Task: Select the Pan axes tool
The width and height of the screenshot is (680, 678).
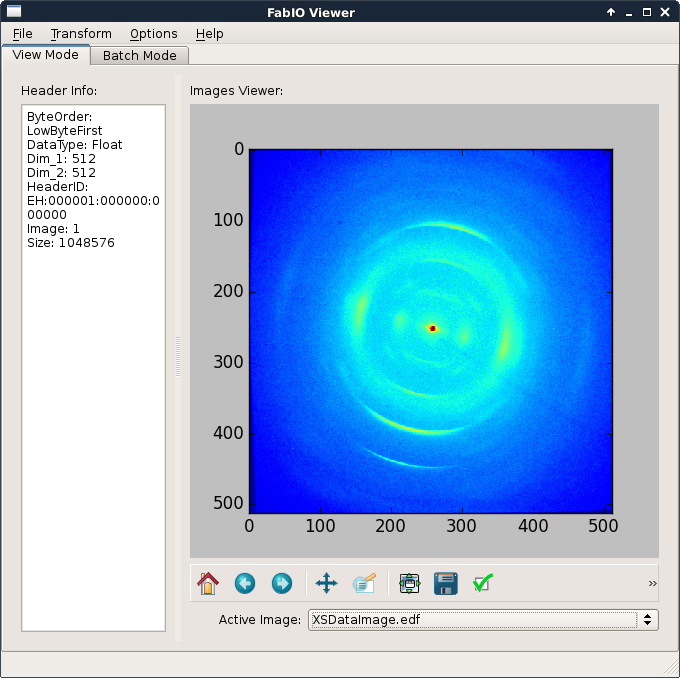Action: 327,583
